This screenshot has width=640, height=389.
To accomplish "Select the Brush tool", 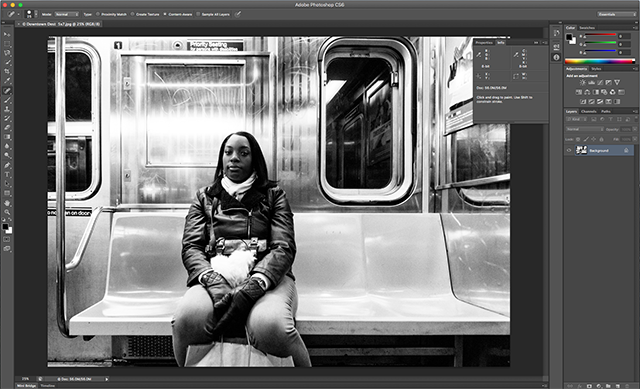I will 7,100.
